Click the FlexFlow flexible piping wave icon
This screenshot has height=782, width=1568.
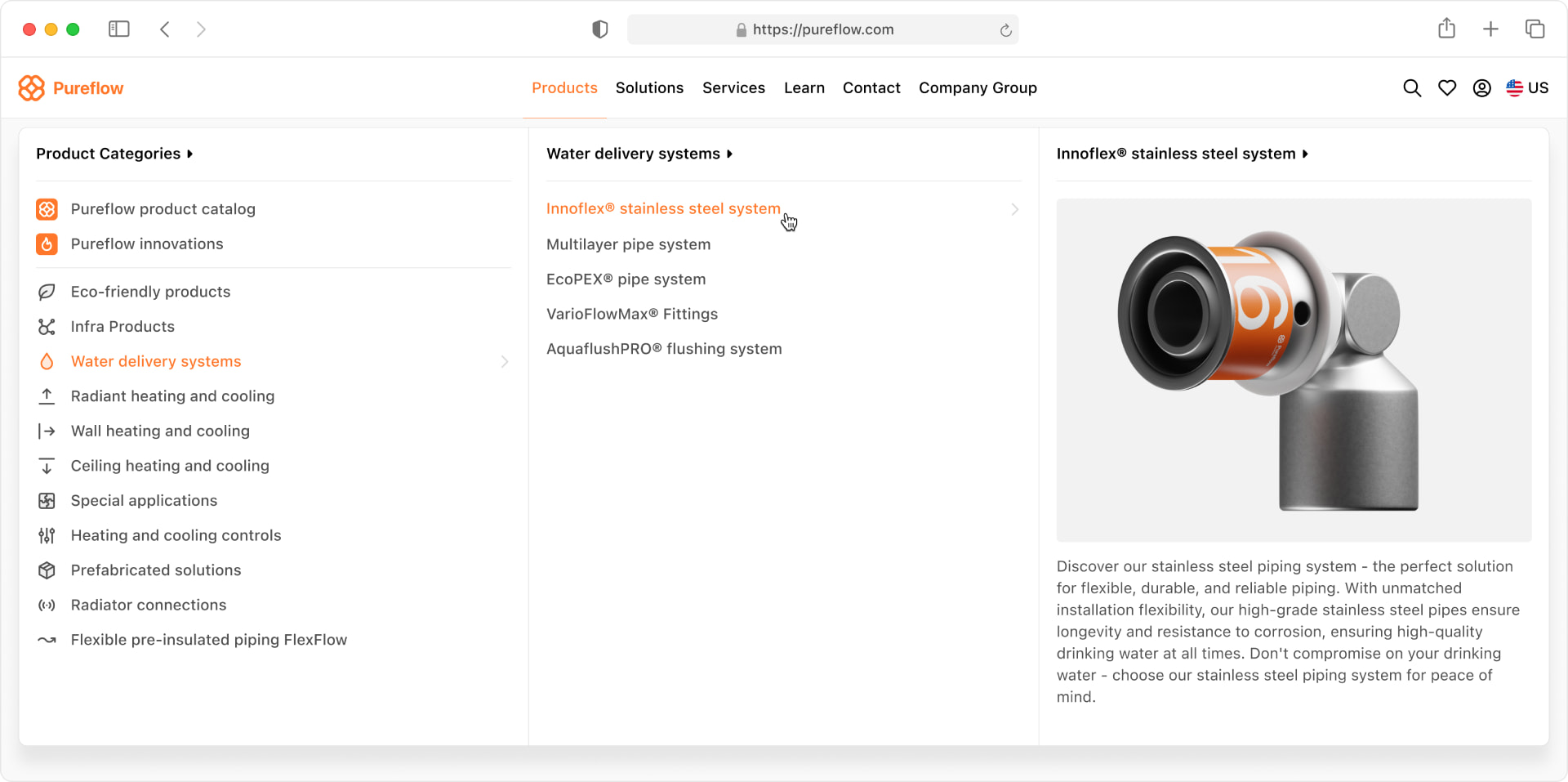47,640
